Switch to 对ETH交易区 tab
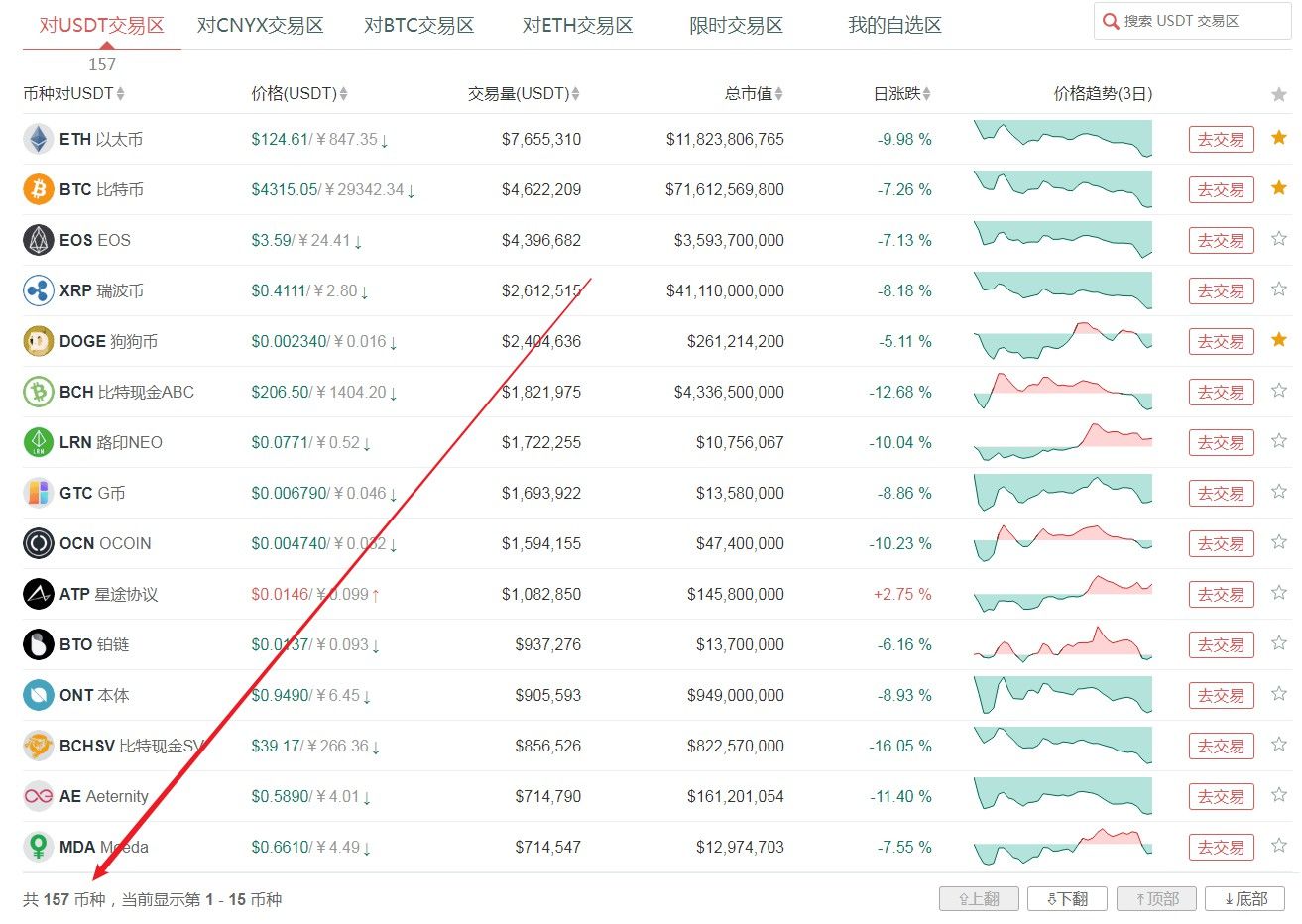Viewport: 1302px width, 924px height. tap(578, 26)
